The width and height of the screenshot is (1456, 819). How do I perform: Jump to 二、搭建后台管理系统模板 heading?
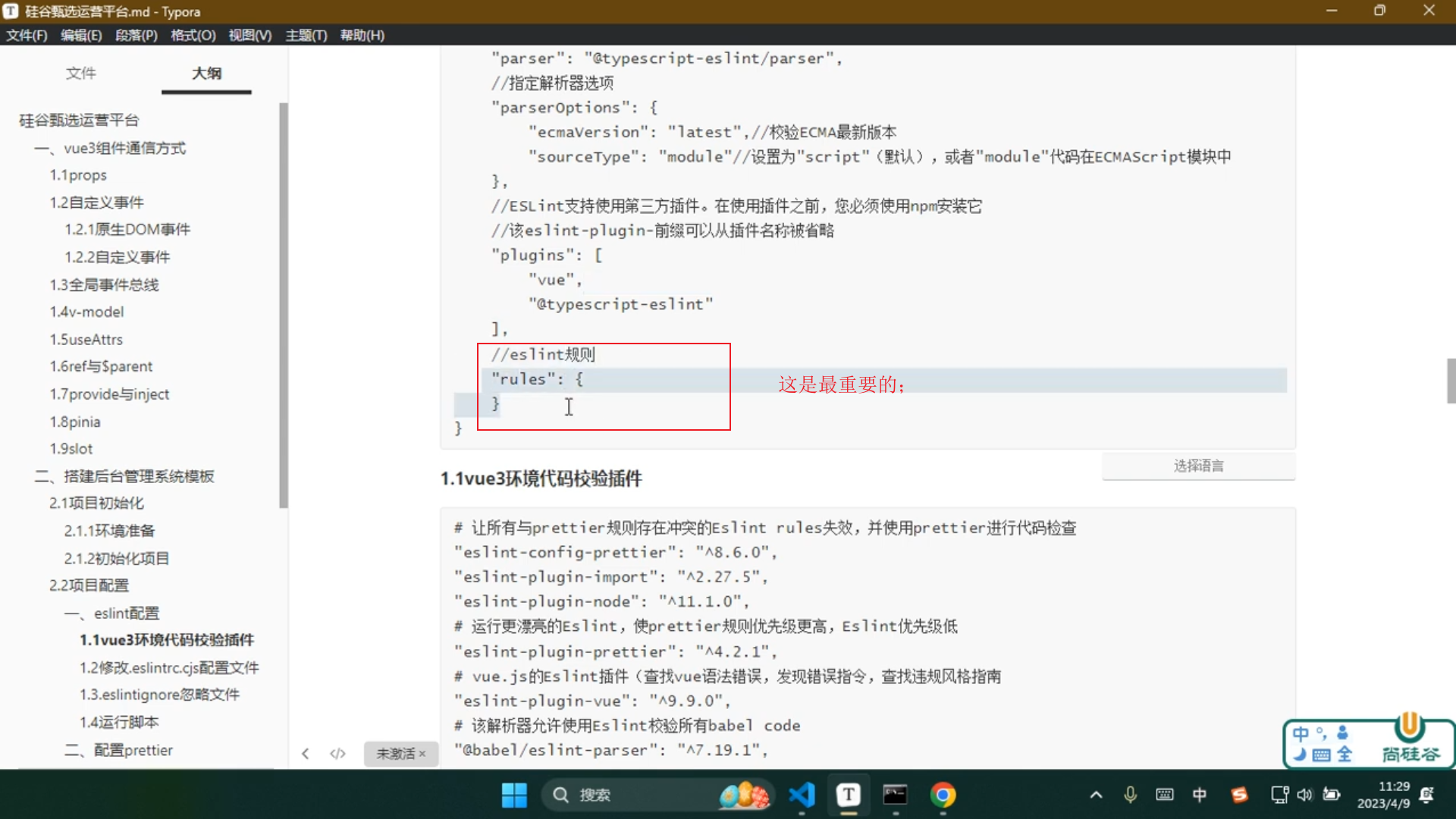point(124,476)
